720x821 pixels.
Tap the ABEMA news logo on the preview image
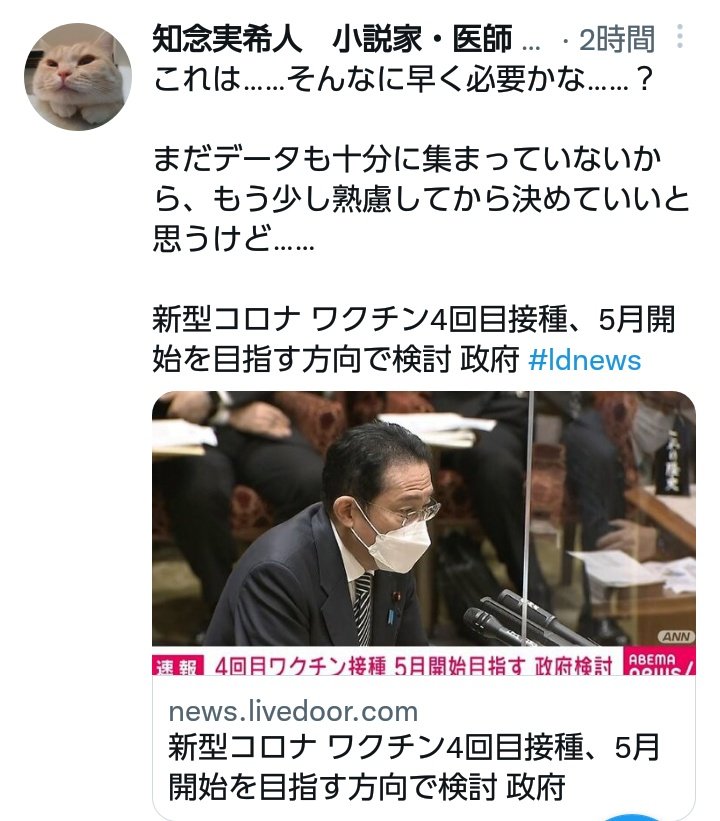point(660,662)
